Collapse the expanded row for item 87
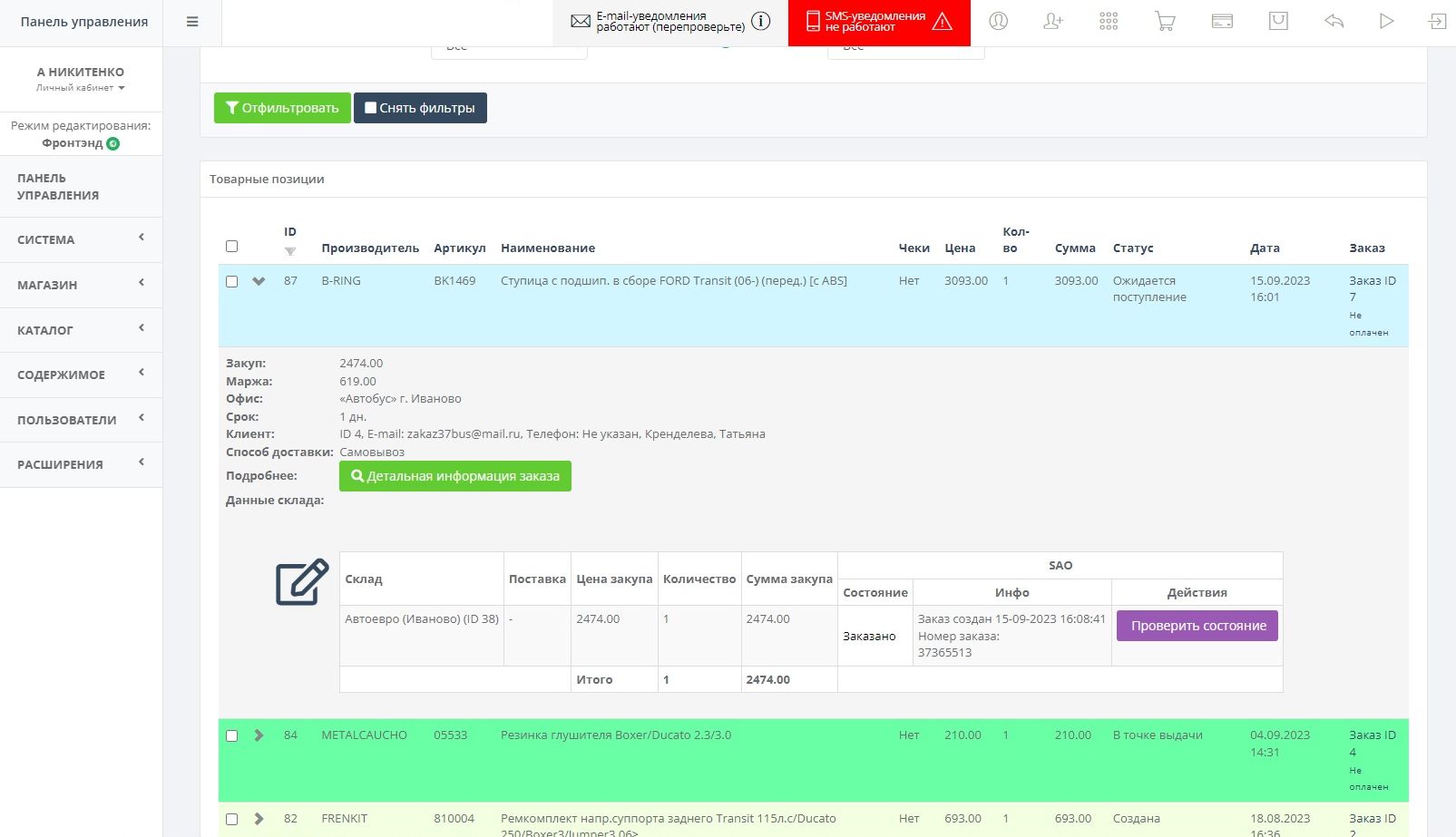1456x837 pixels. pyautogui.click(x=259, y=282)
